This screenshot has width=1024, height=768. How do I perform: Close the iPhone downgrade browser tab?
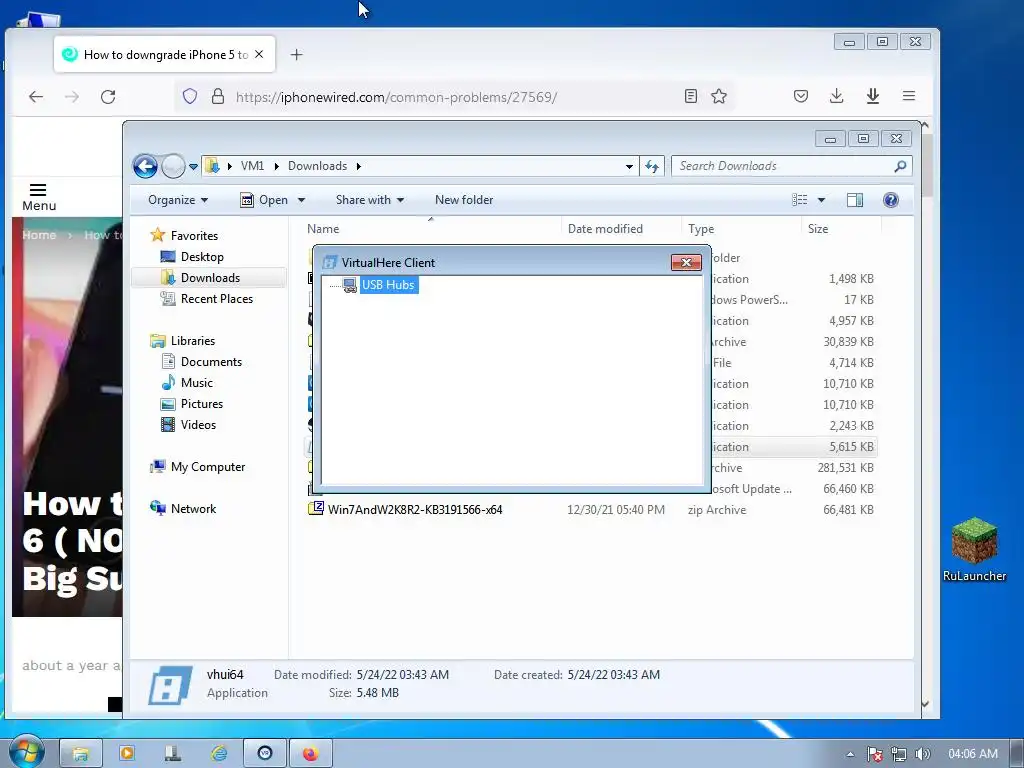[x=259, y=54]
